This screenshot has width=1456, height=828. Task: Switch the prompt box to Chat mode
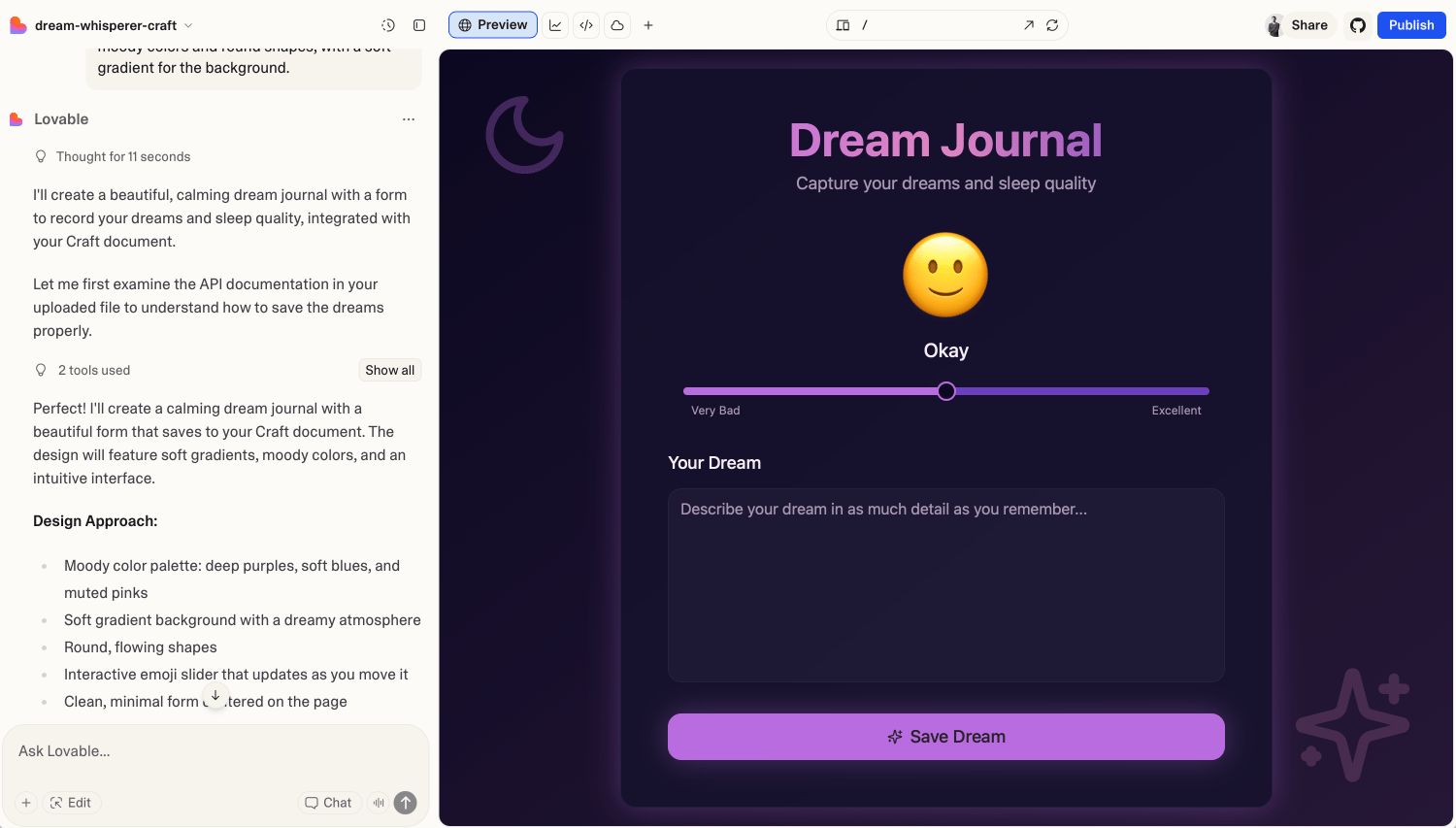point(328,803)
